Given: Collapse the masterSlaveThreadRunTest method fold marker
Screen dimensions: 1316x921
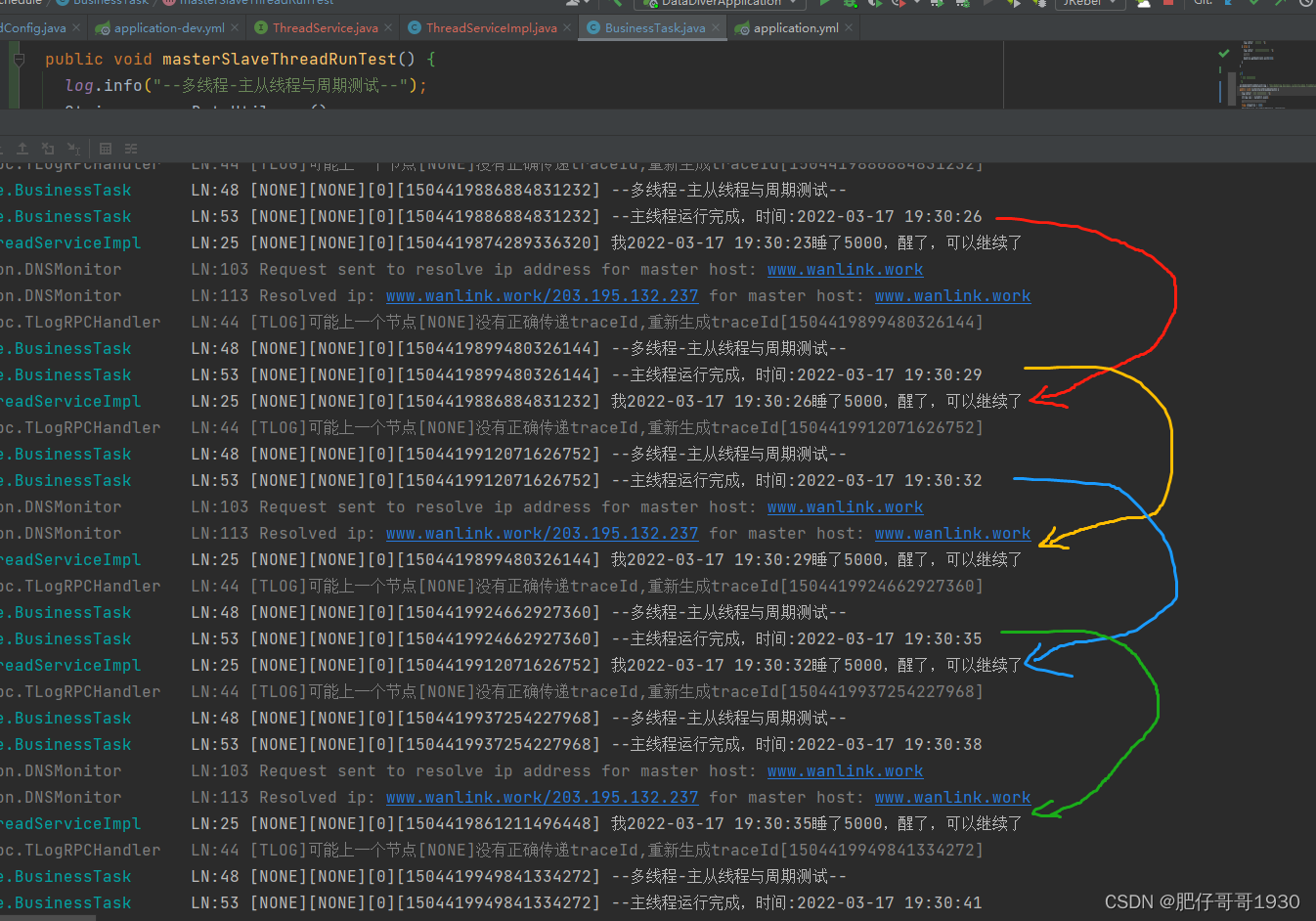Looking at the screenshot, I should point(18,60).
